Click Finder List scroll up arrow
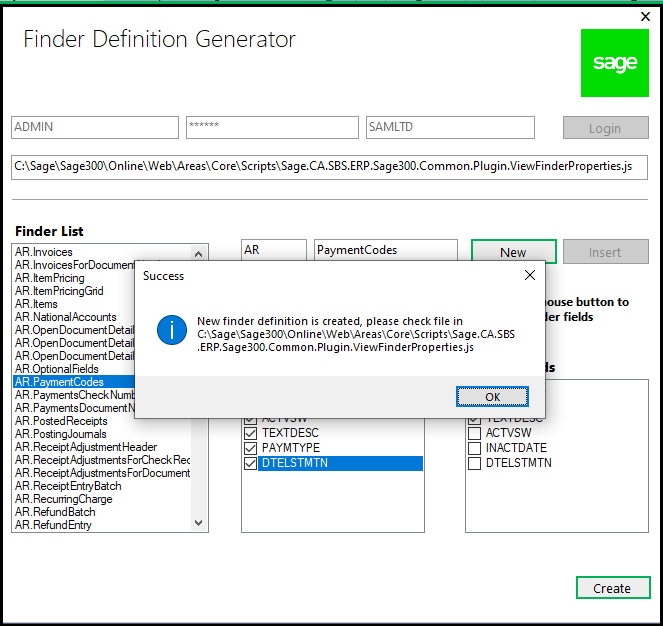Viewport: 663px width, 626px height. pyautogui.click(x=198, y=254)
